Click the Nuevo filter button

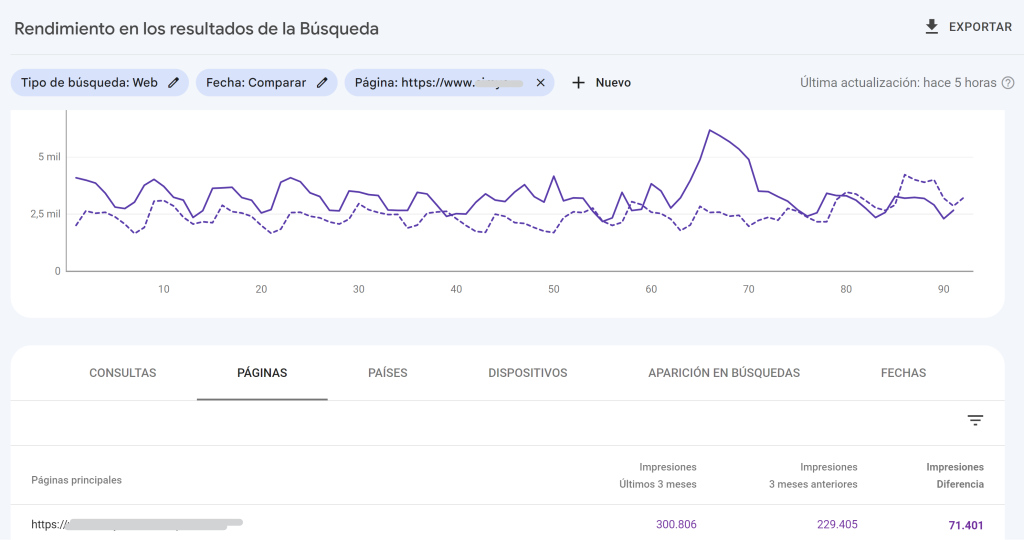point(613,83)
